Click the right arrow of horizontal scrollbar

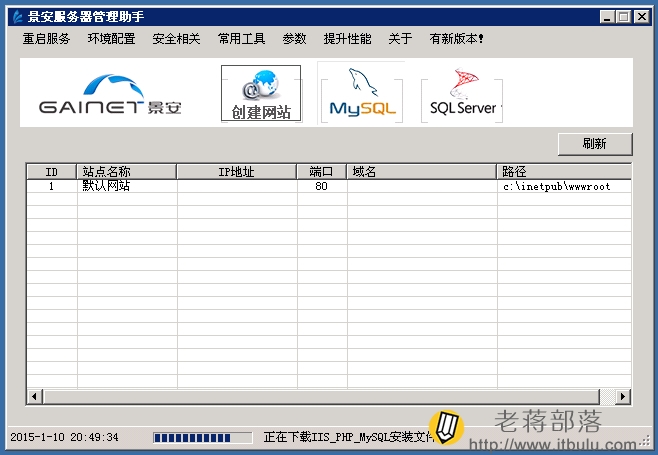coord(623,396)
